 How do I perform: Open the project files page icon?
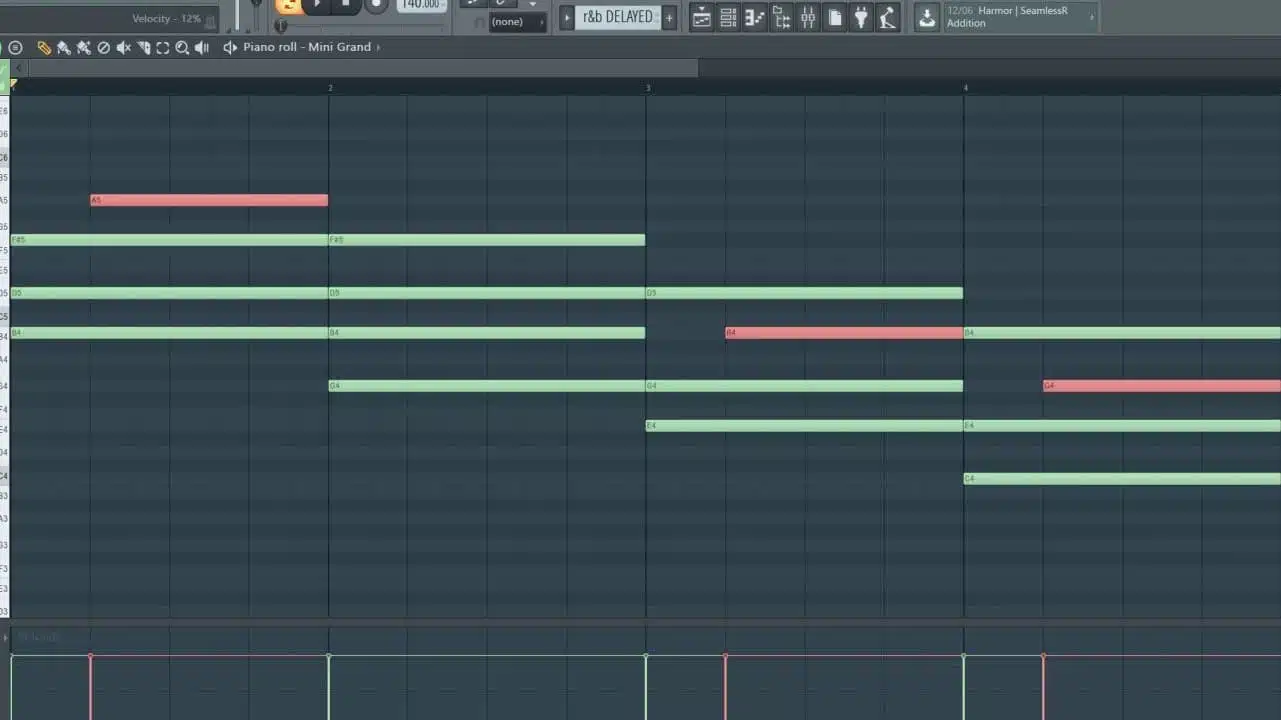coord(835,16)
